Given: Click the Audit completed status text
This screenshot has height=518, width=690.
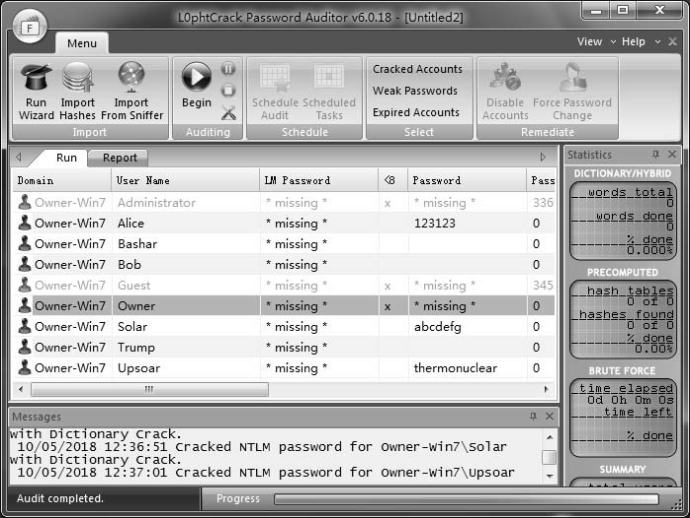Looking at the screenshot, I should pyautogui.click(x=60, y=498).
